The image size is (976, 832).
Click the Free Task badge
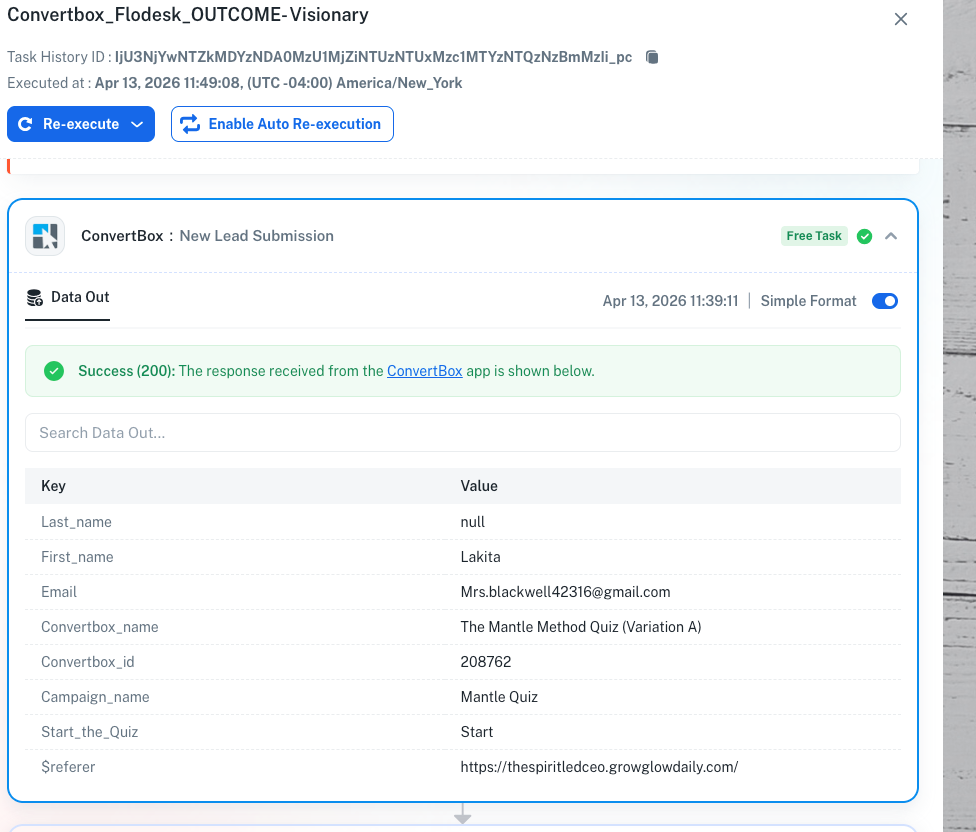coord(814,236)
